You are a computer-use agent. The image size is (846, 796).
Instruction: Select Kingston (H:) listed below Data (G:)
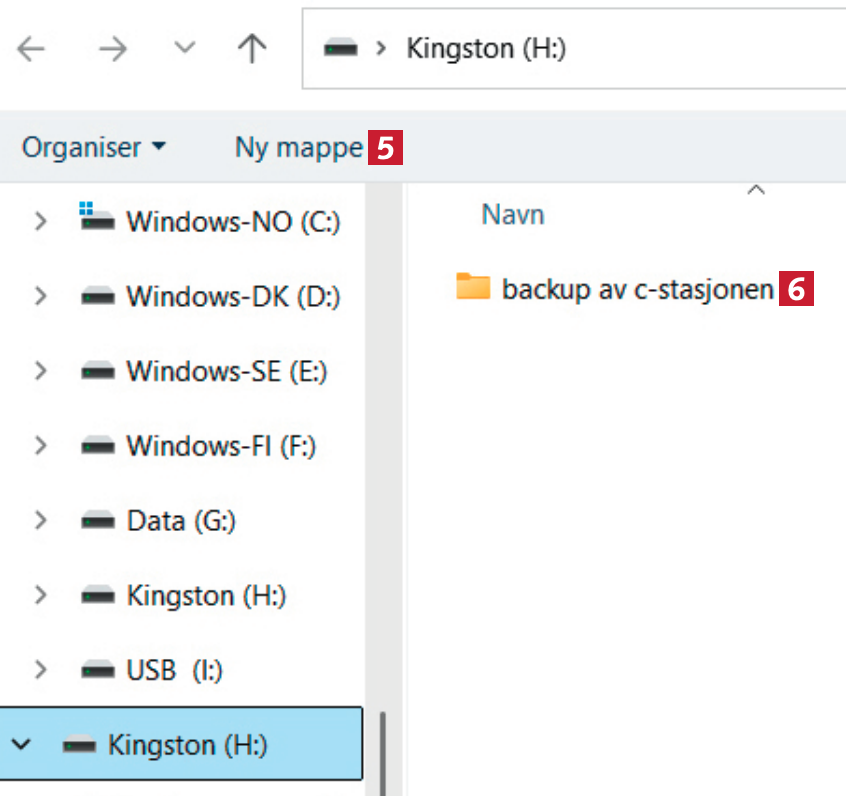coord(206,595)
